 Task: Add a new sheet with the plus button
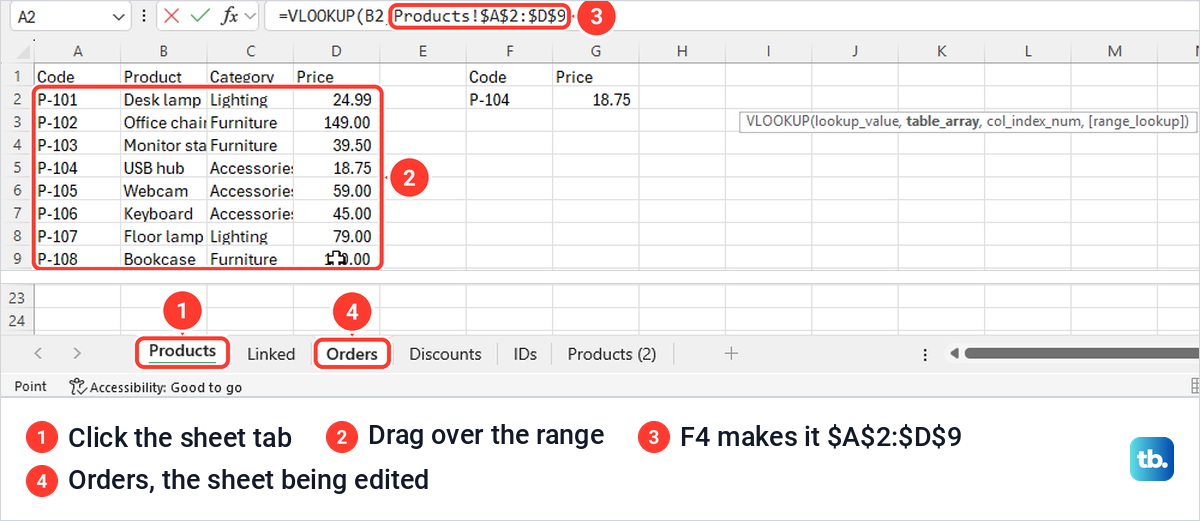click(731, 353)
